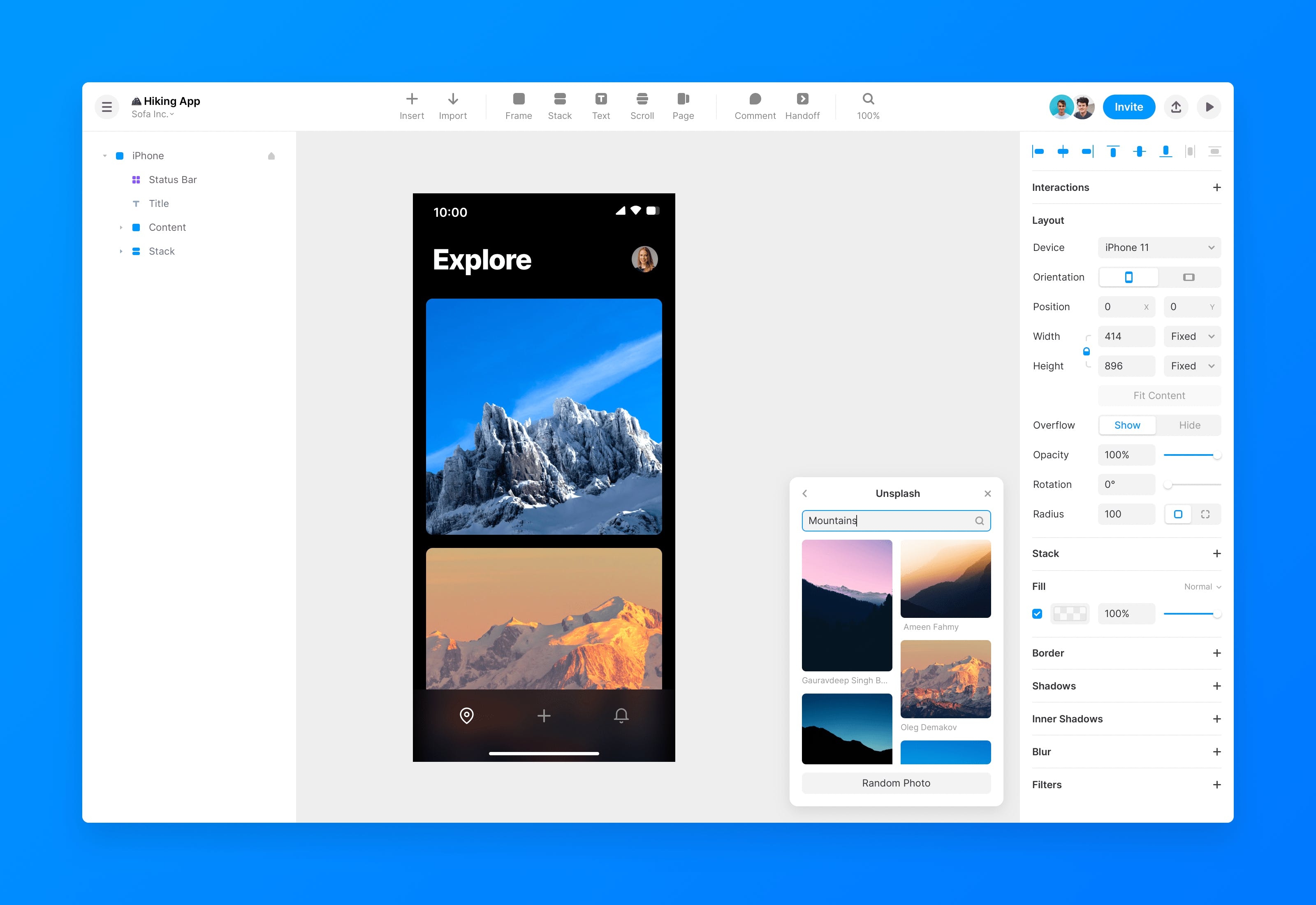The image size is (1316, 905).
Task: Pick the Oleg Demakov mountain photo
Action: tap(945, 679)
